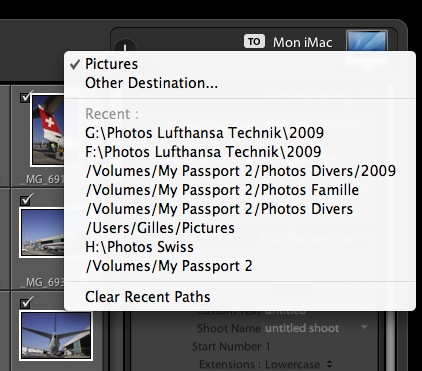Pick /Volumes/My Passport 2/Photos Famille

(x=239, y=190)
